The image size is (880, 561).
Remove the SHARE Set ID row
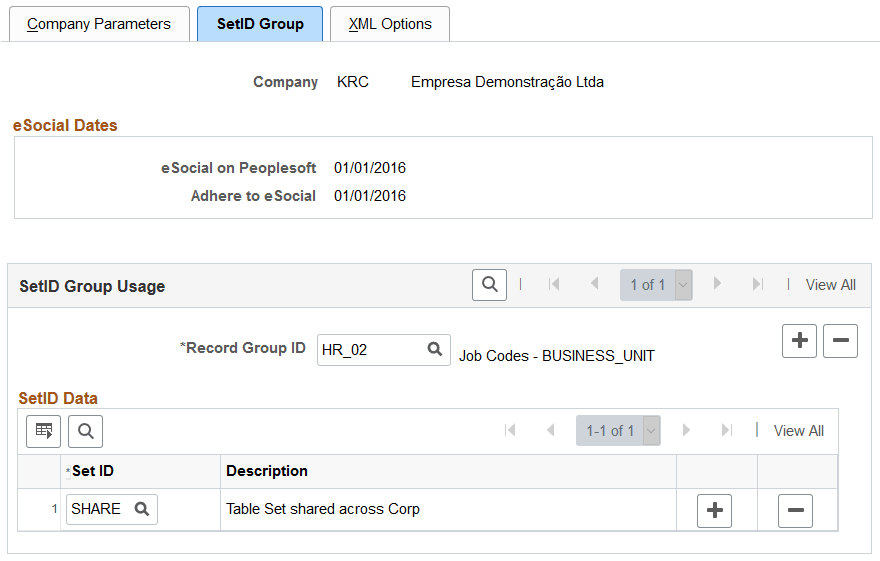[x=795, y=510]
